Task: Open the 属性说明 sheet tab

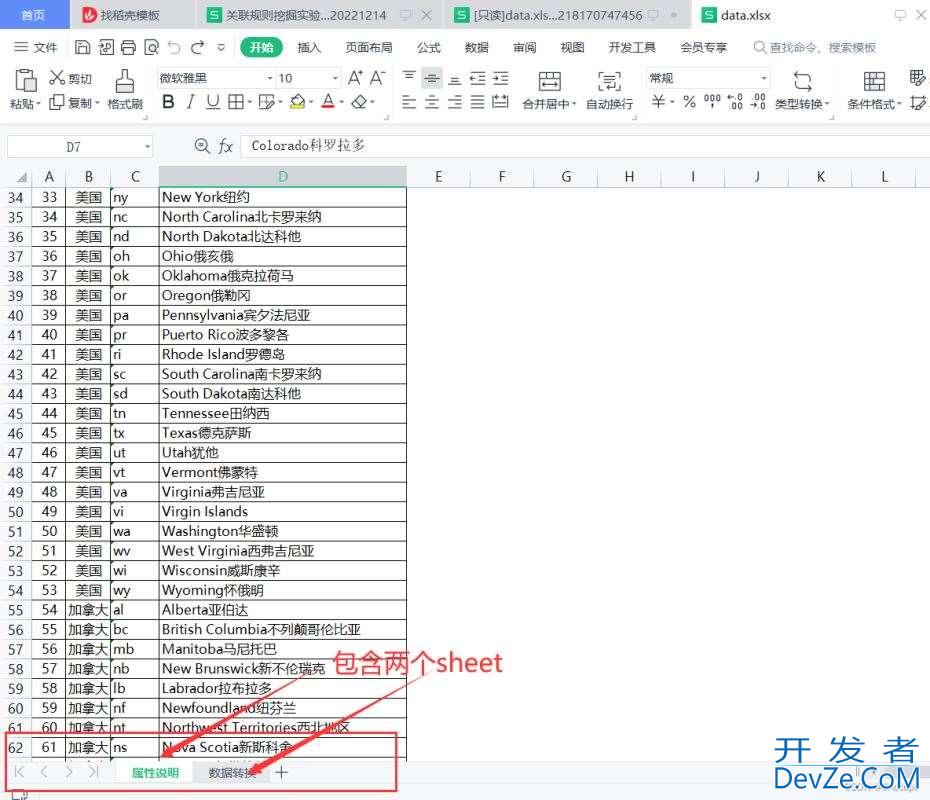Action: (155, 773)
